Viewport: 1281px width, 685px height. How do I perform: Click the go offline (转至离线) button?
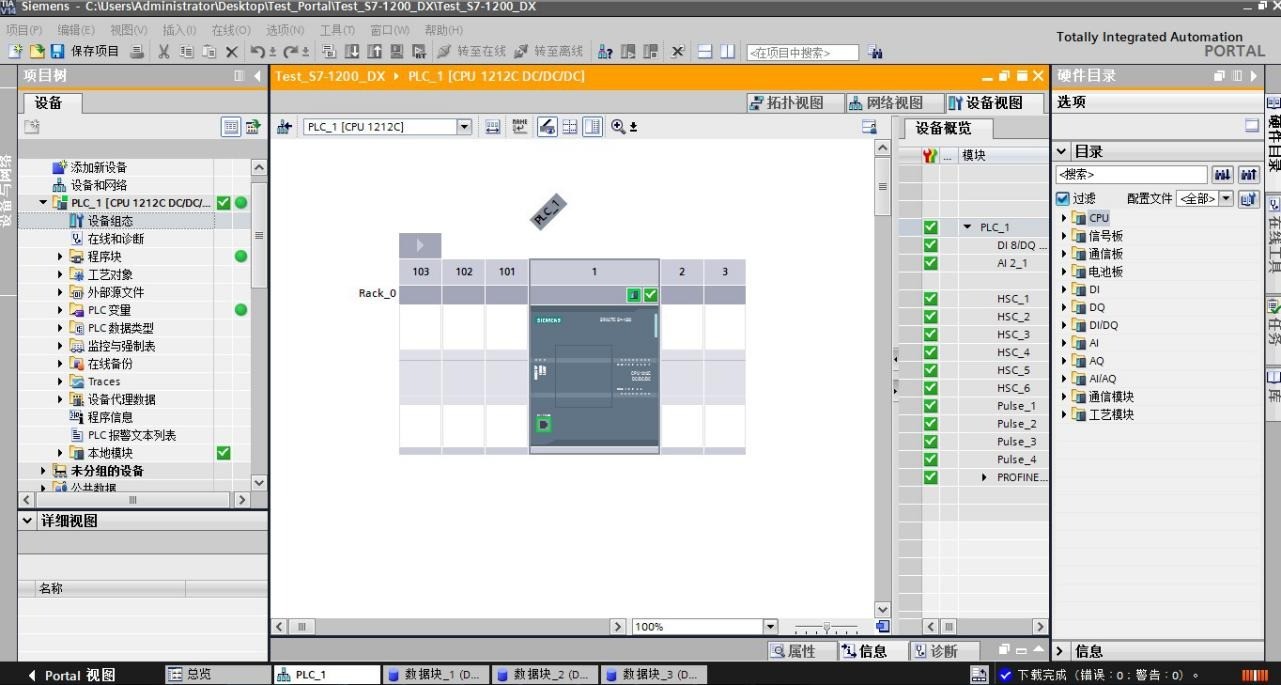pyautogui.click(x=548, y=51)
